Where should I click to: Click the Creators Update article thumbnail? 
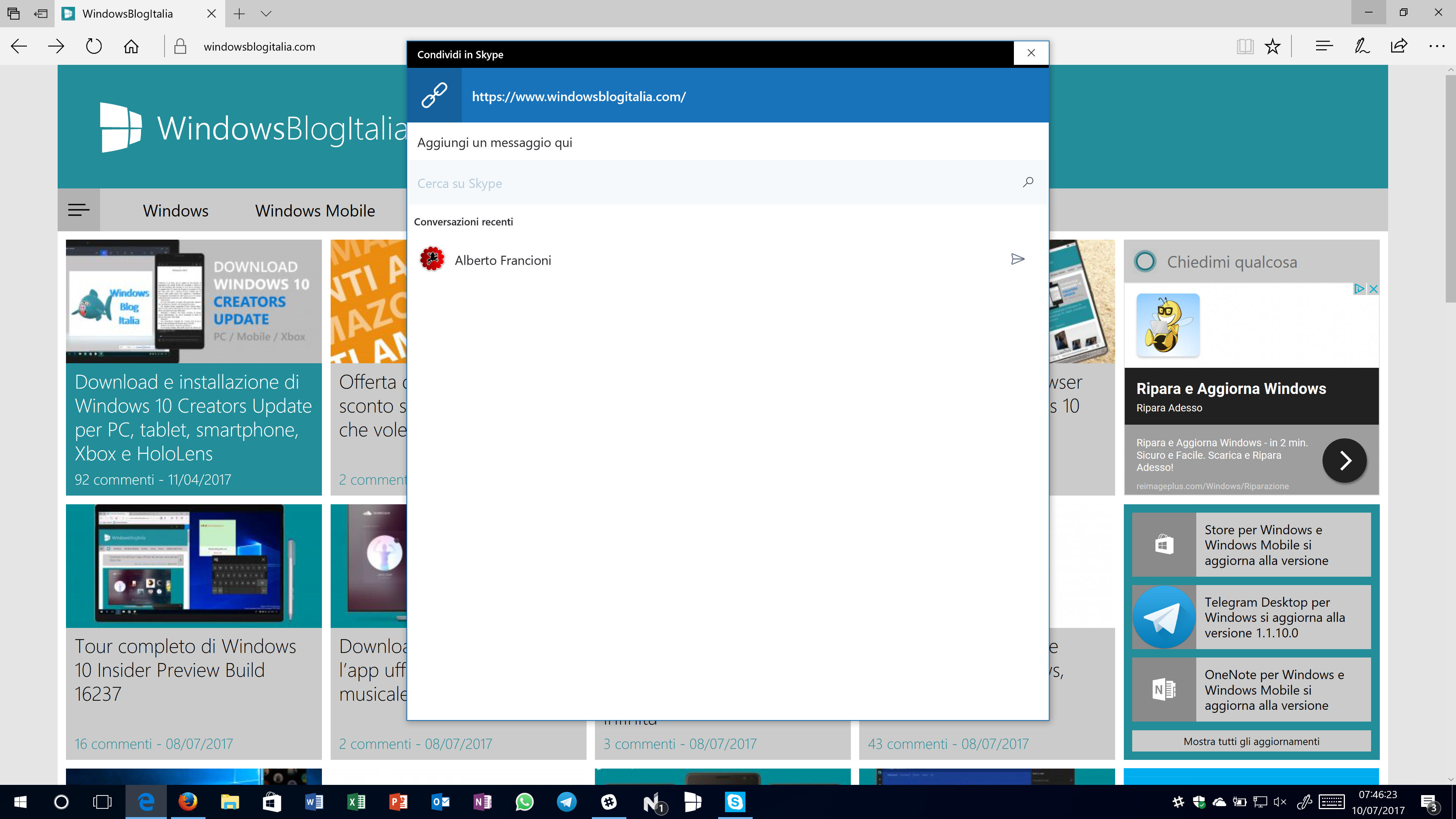point(193,301)
